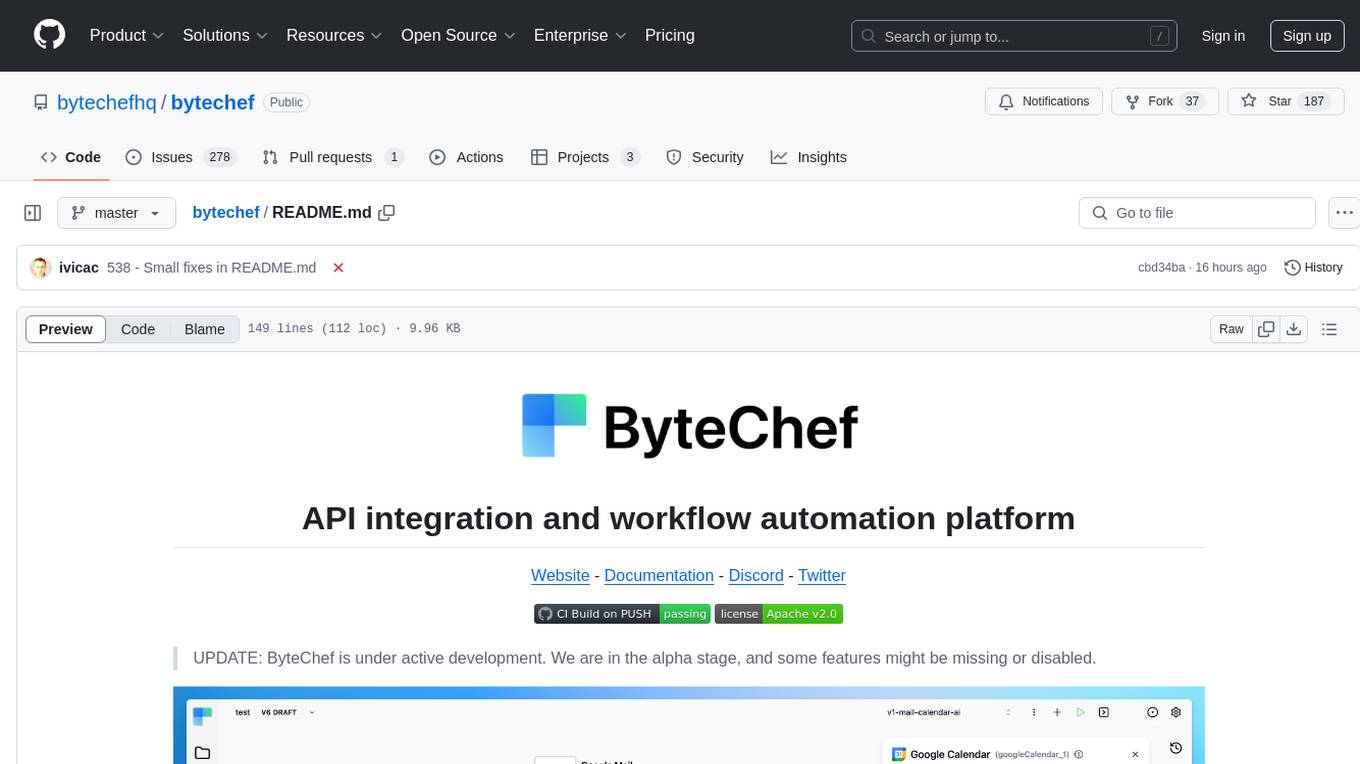Click the Apache v2.0 license badge
Viewport: 1360px width, 764px height.
pyautogui.click(x=779, y=614)
